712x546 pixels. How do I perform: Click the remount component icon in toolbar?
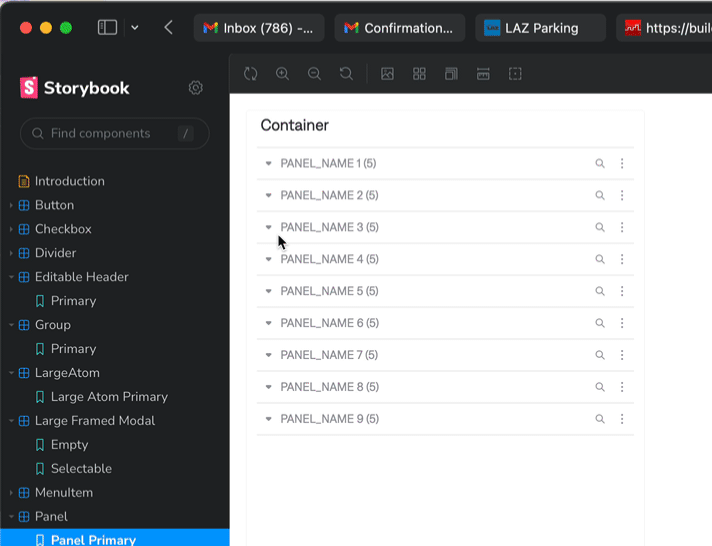pyautogui.click(x=251, y=74)
